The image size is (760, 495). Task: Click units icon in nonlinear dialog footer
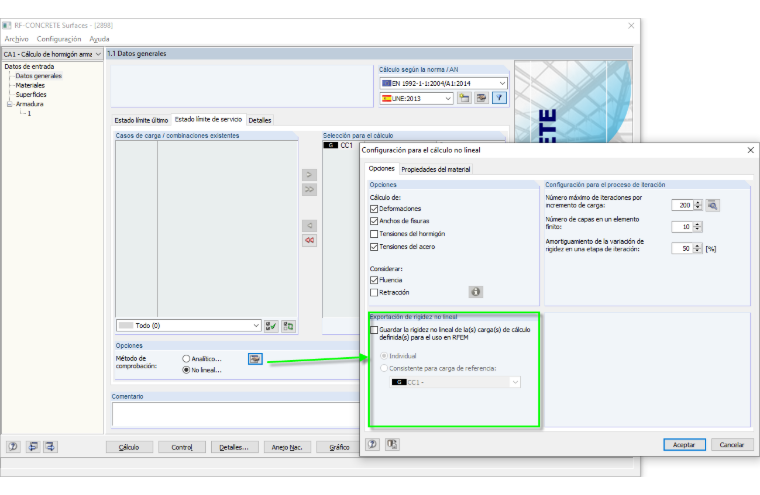[392, 444]
